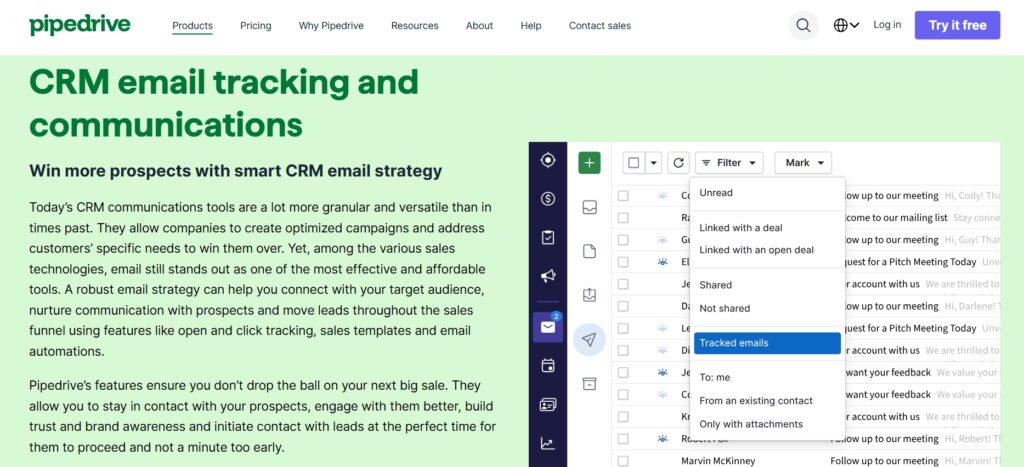This screenshot has width=1024, height=467.
Task: Click the refresh icon in mail toolbar
Action: (679, 163)
